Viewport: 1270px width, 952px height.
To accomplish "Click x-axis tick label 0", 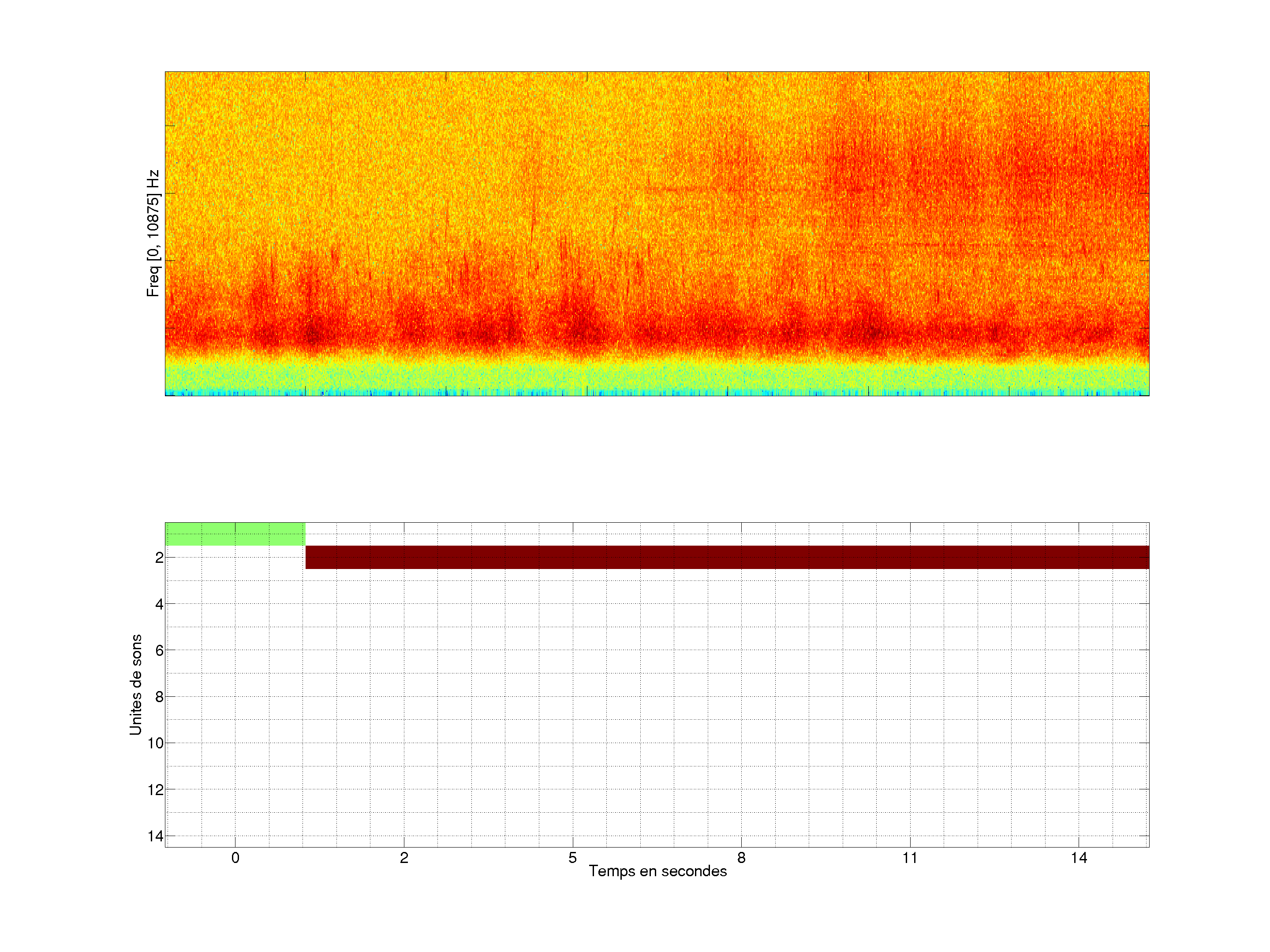I will coord(235,858).
